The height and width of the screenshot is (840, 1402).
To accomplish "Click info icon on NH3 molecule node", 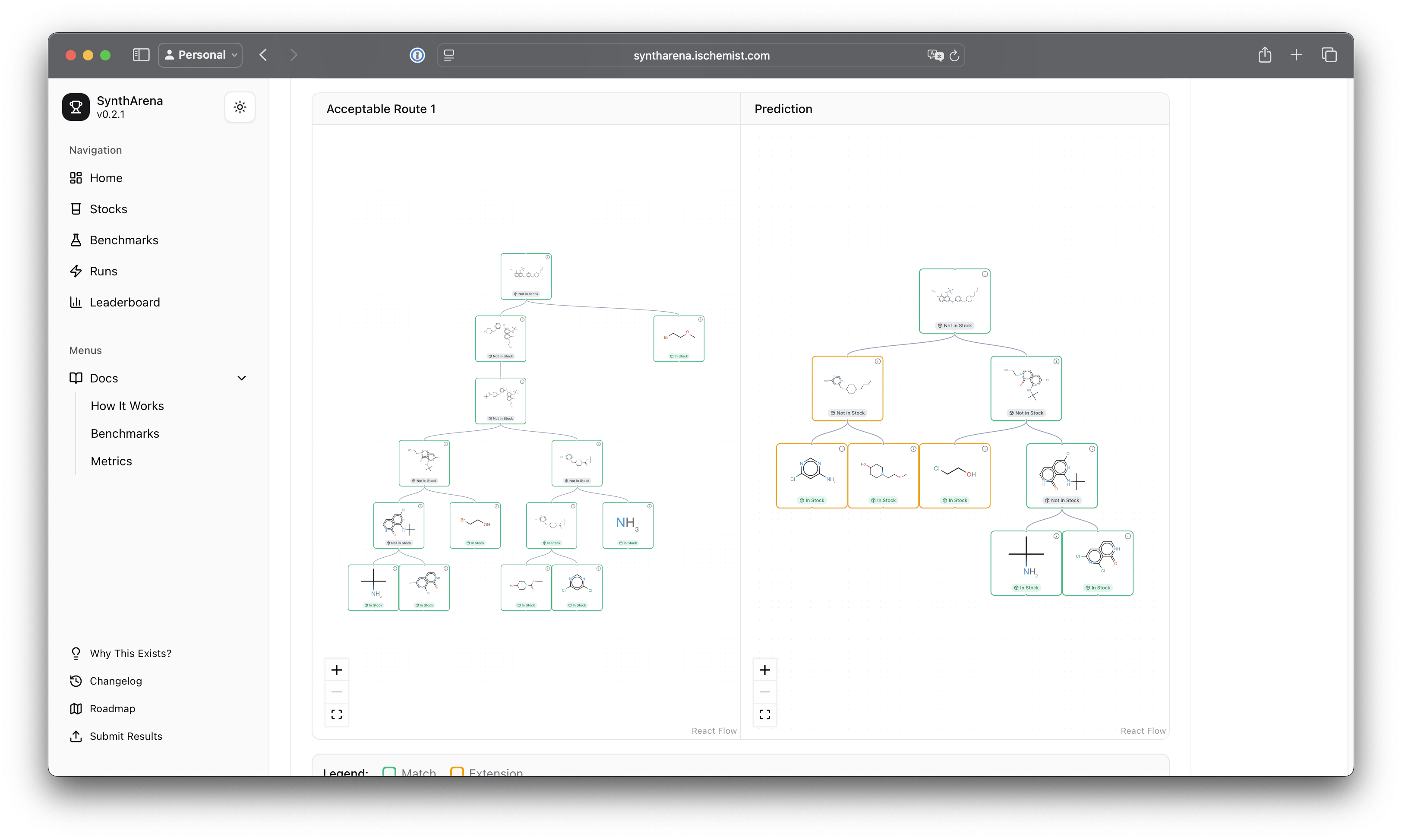I will pyautogui.click(x=649, y=506).
